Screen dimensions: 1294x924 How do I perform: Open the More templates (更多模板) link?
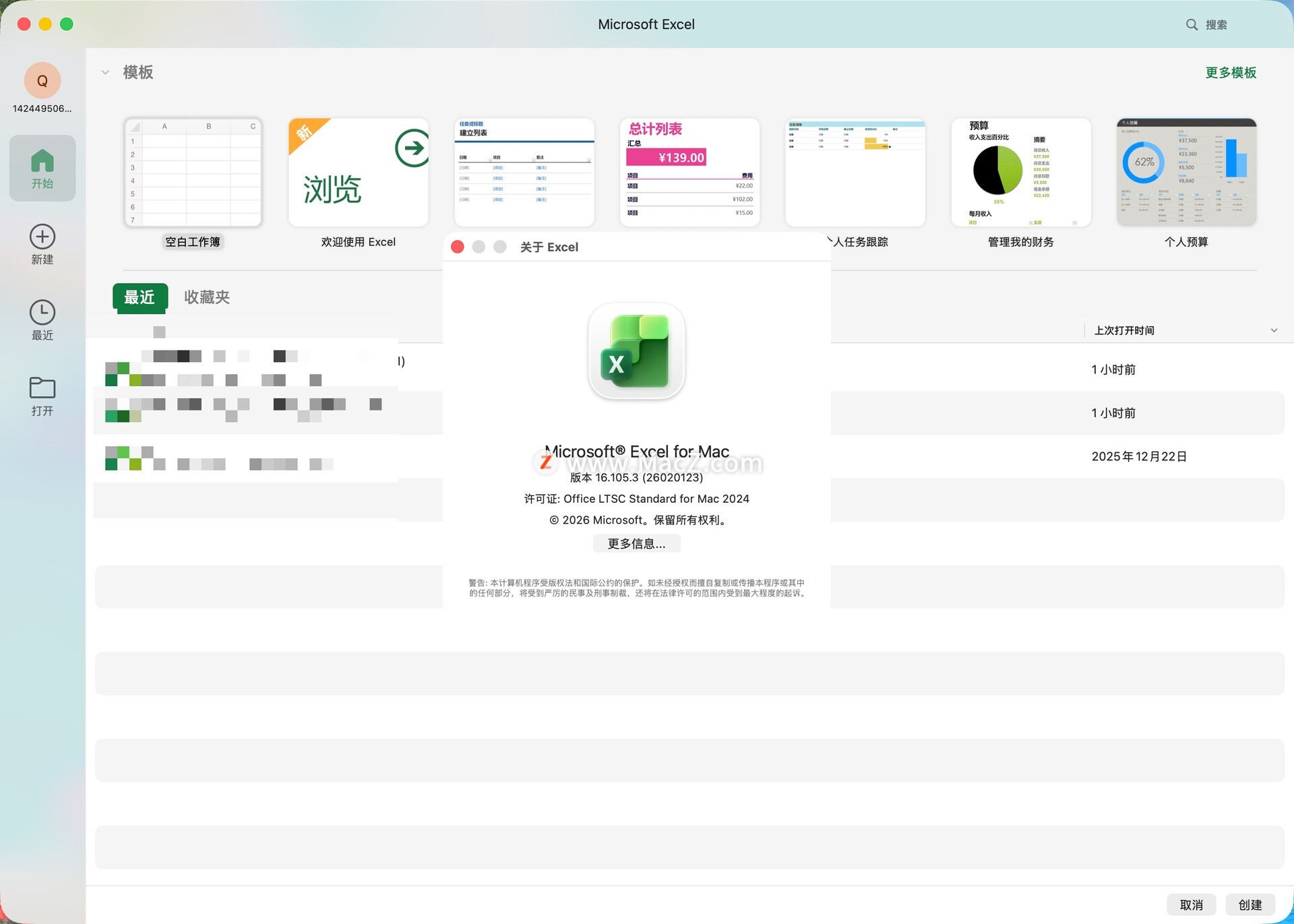[1230, 73]
